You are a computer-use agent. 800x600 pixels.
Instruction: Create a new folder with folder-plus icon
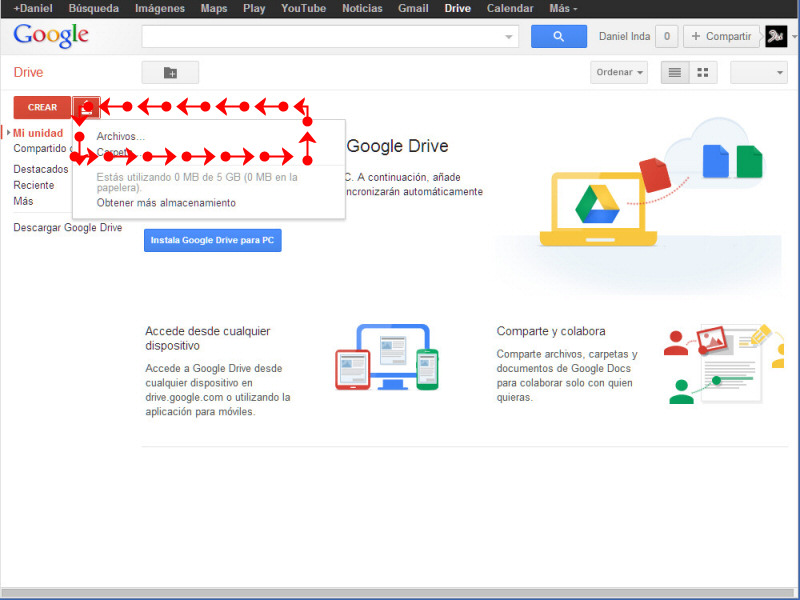point(170,72)
